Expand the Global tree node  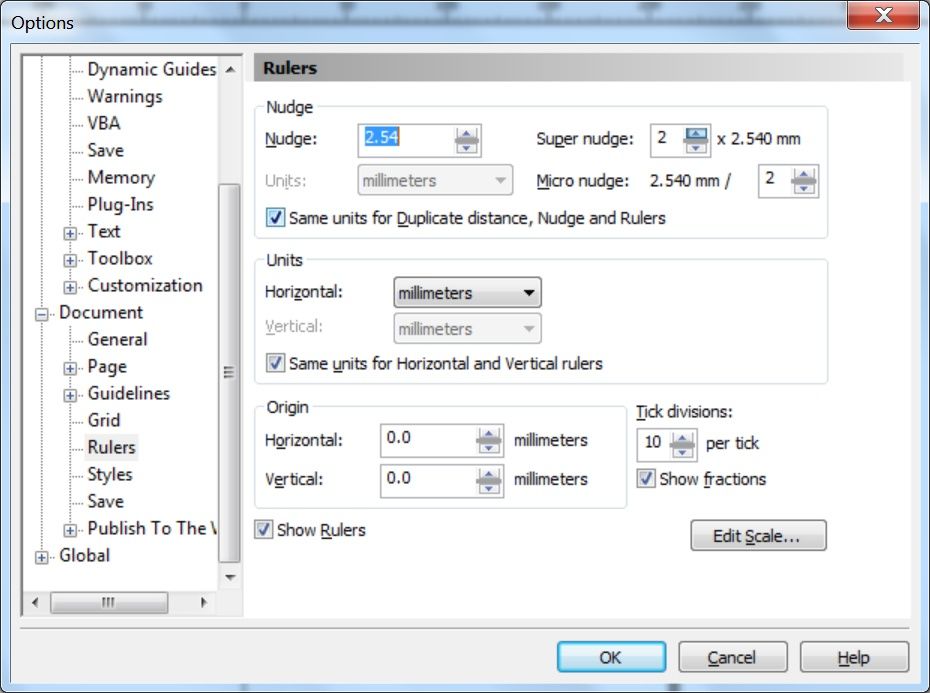tap(42, 558)
